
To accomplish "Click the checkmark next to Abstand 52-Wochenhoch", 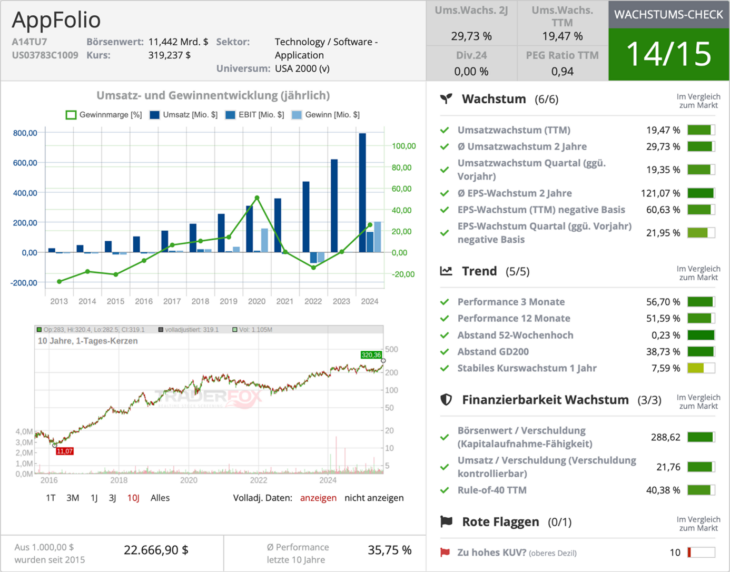I will click(445, 335).
